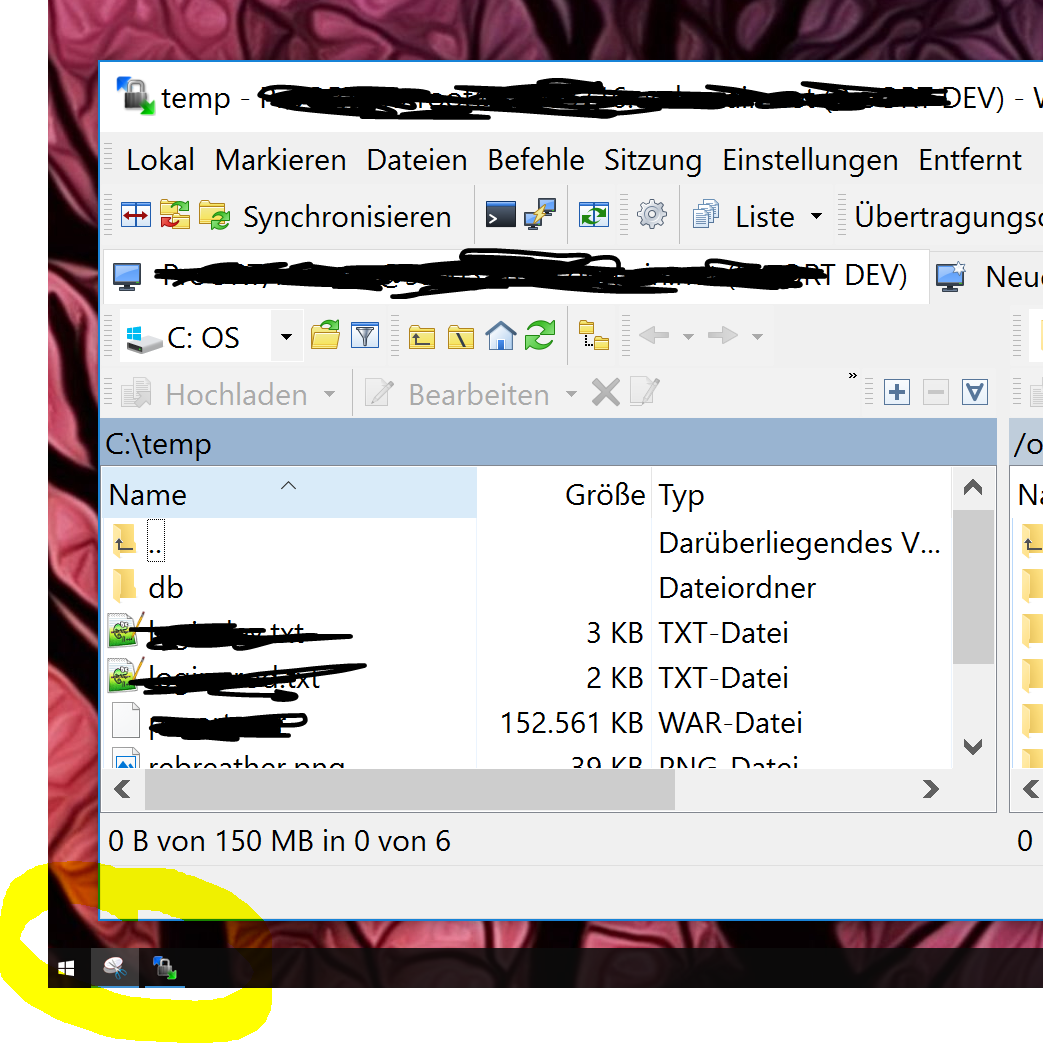Open the Befehle menu
Viewport: 1043px width, 1043px height.
click(535, 160)
